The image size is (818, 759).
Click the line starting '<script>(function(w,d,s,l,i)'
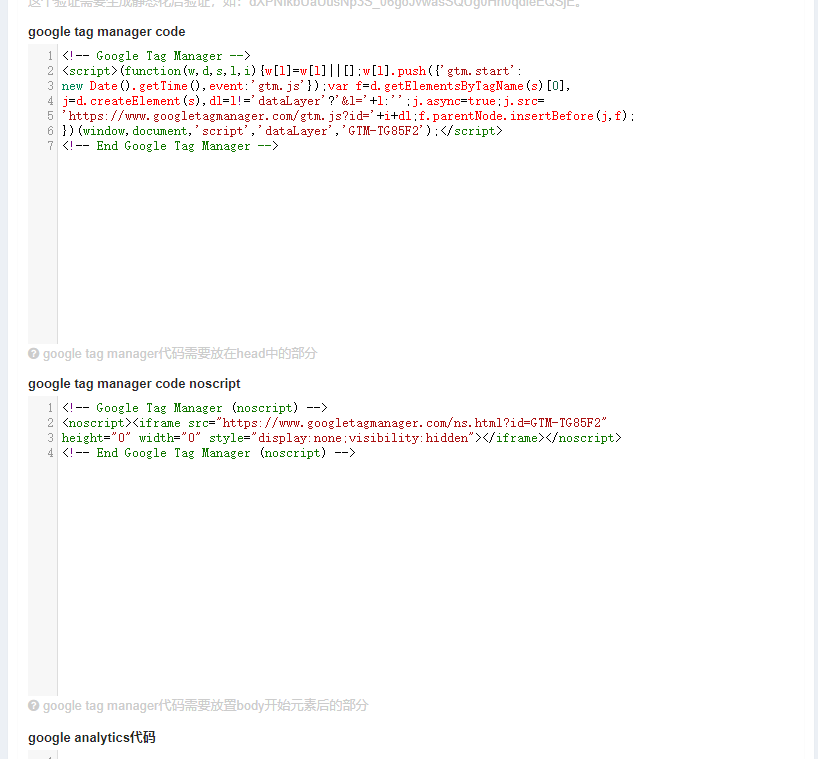click(x=292, y=71)
